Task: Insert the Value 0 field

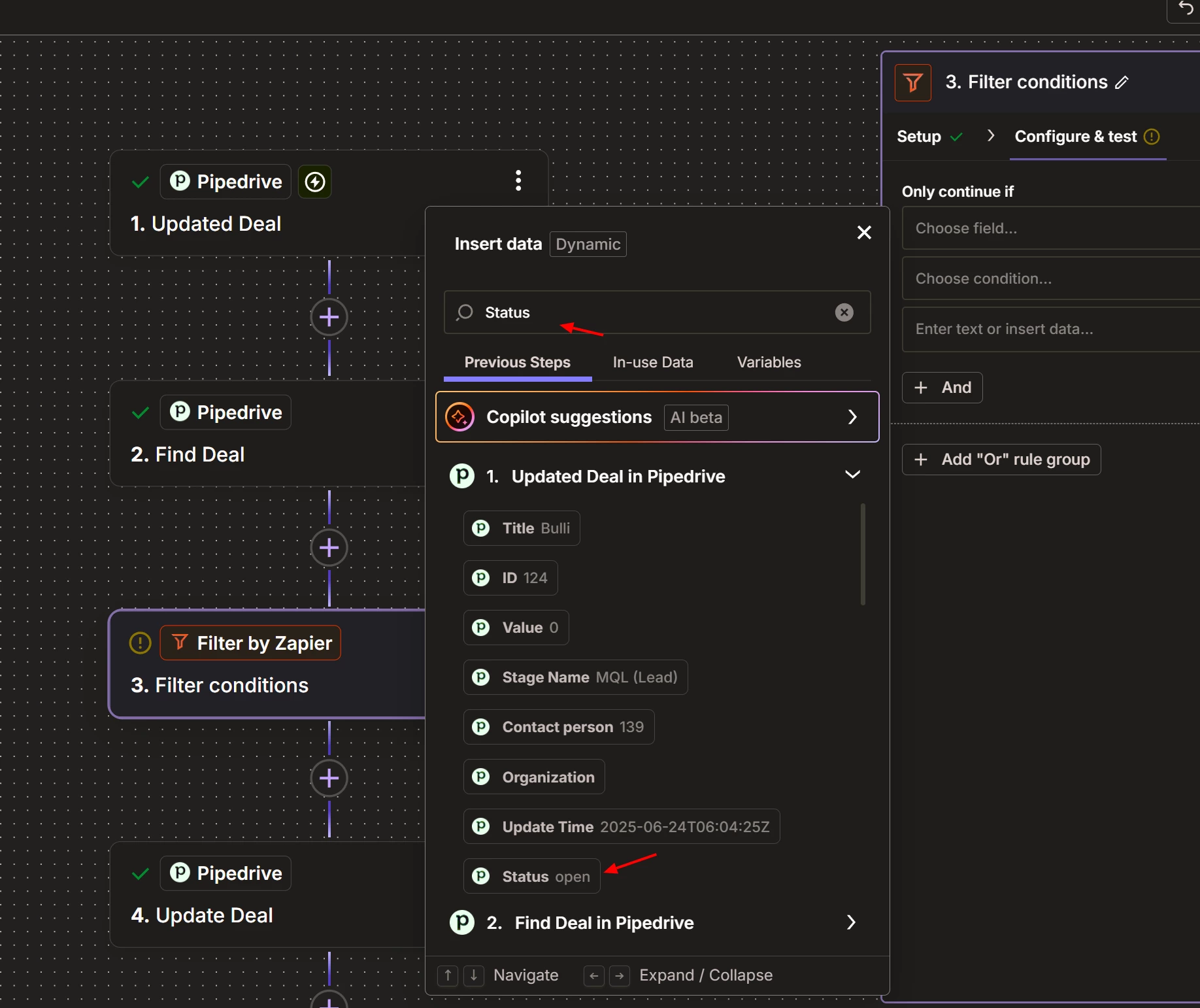Action: (x=516, y=628)
